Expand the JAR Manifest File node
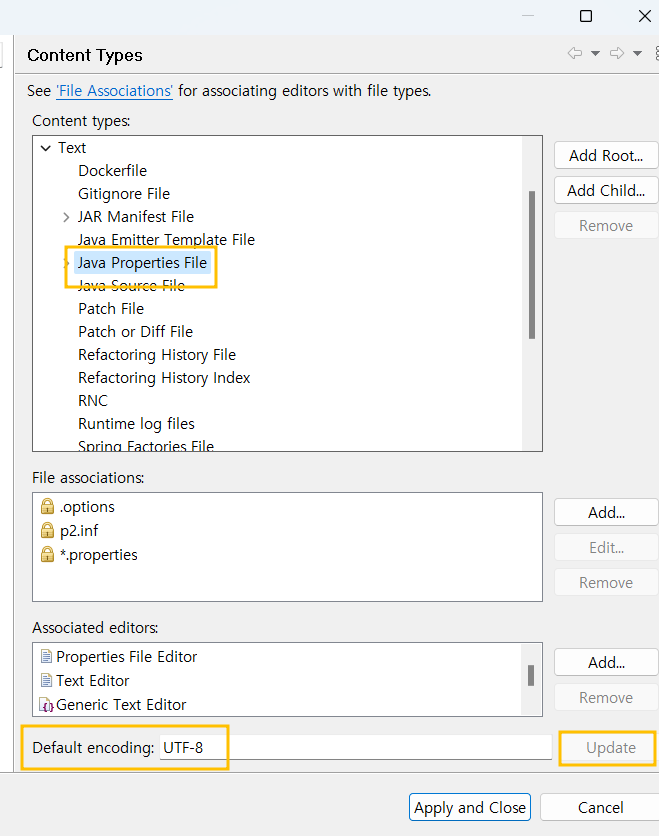This screenshot has width=659, height=836. pos(66,217)
